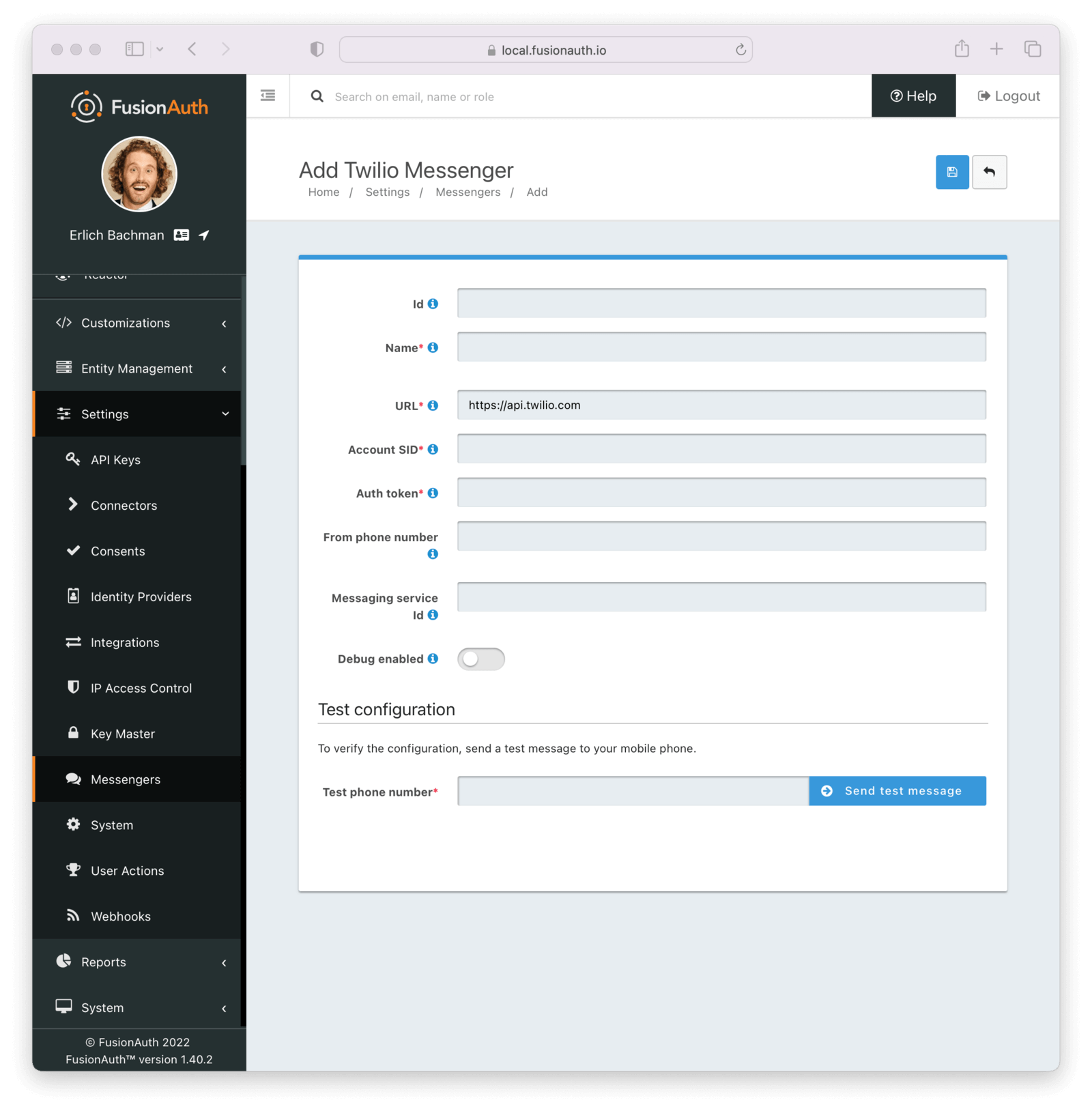Open Identity Providers in Settings
The image size is (1092, 1111).
coord(136,597)
